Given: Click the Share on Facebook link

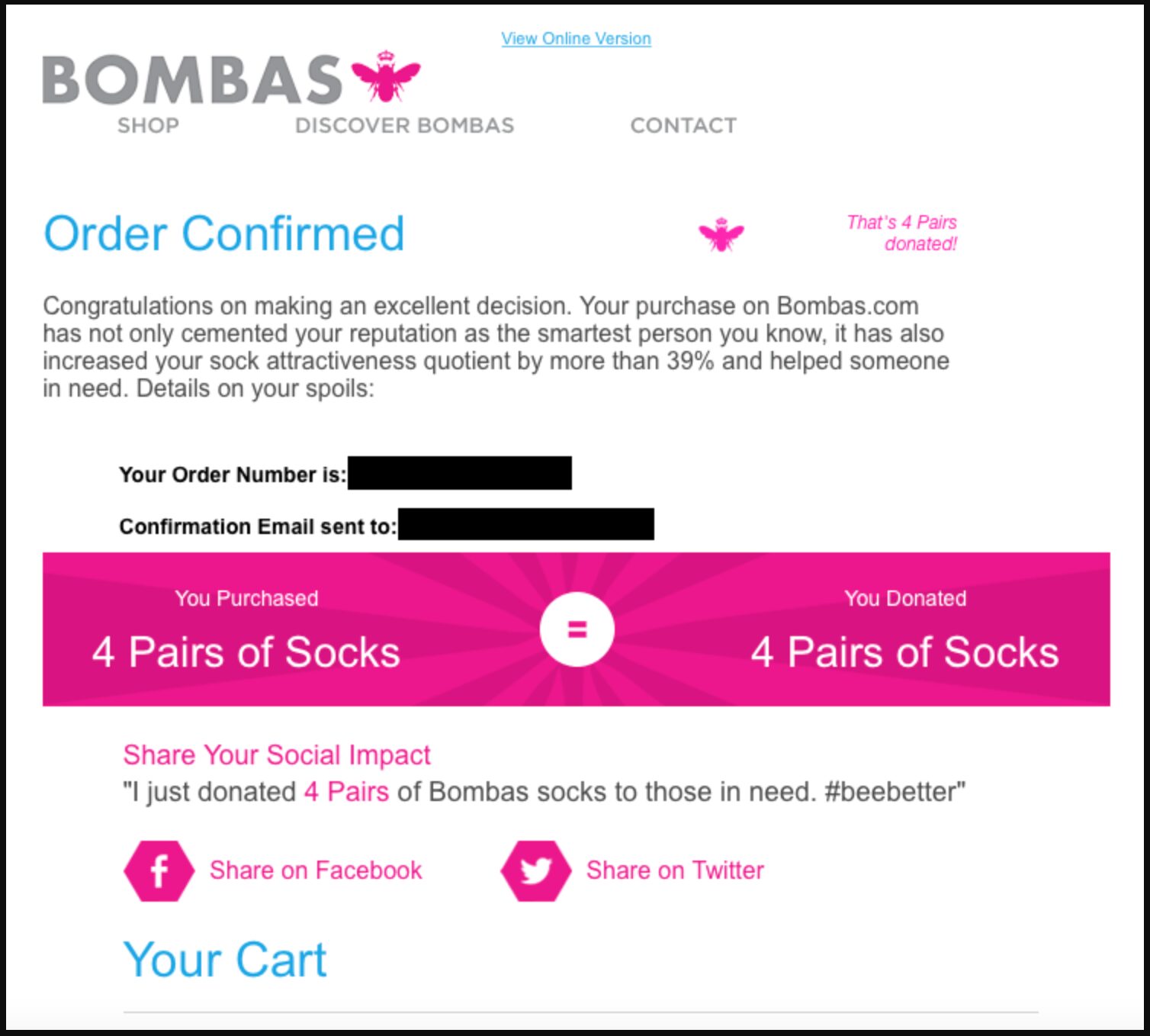Looking at the screenshot, I should [316, 870].
